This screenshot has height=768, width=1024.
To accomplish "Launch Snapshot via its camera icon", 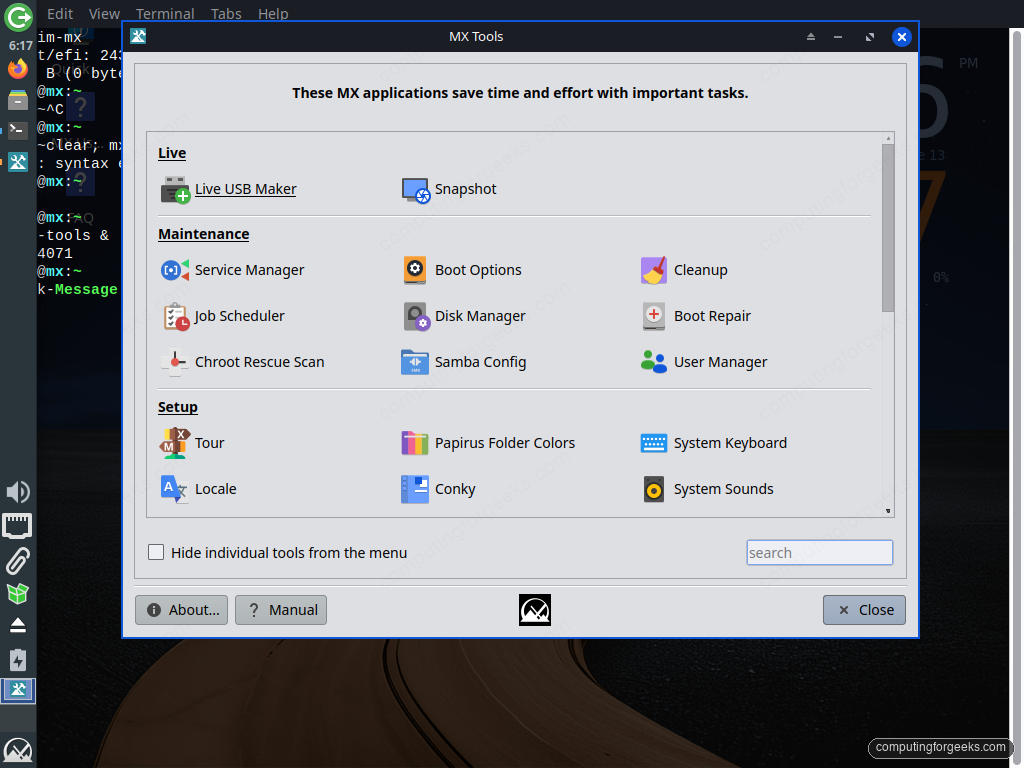I will point(415,189).
